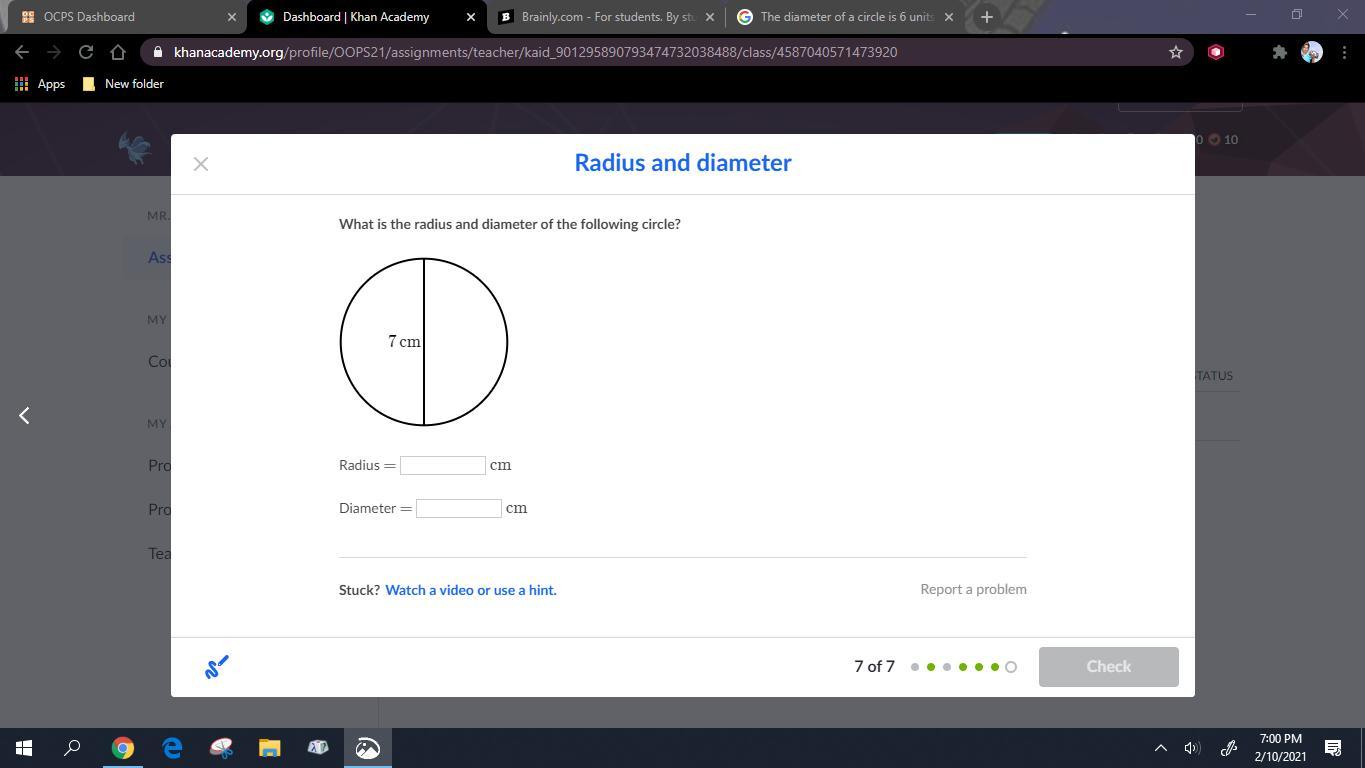Click the Apps shortcut in bookmarks bar

(x=40, y=84)
